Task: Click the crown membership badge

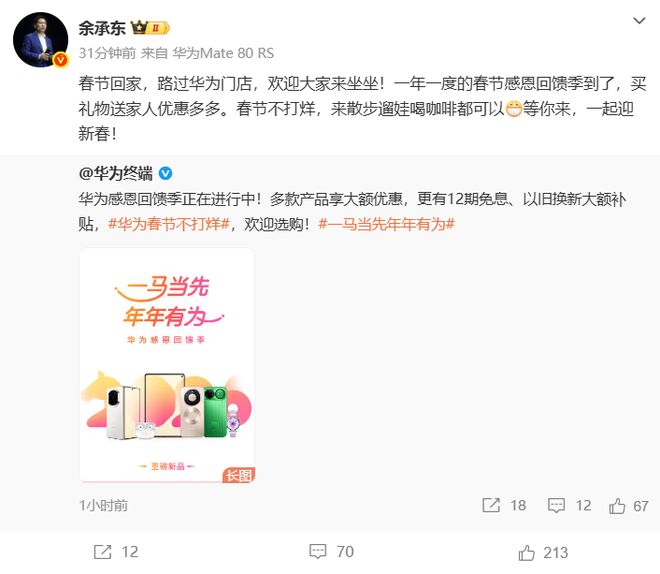Action: (x=150, y=28)
